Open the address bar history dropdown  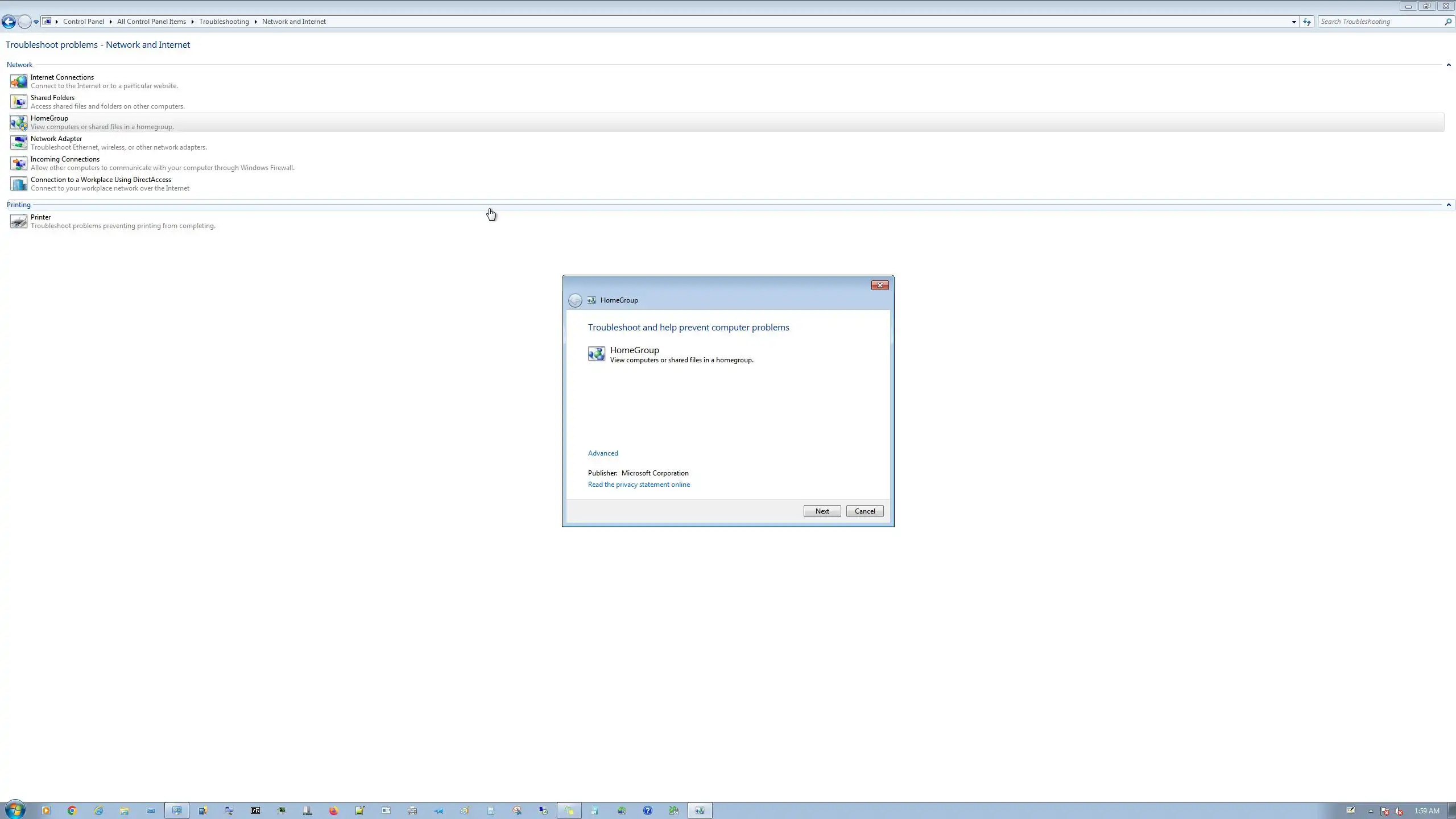click(1294, 22)
